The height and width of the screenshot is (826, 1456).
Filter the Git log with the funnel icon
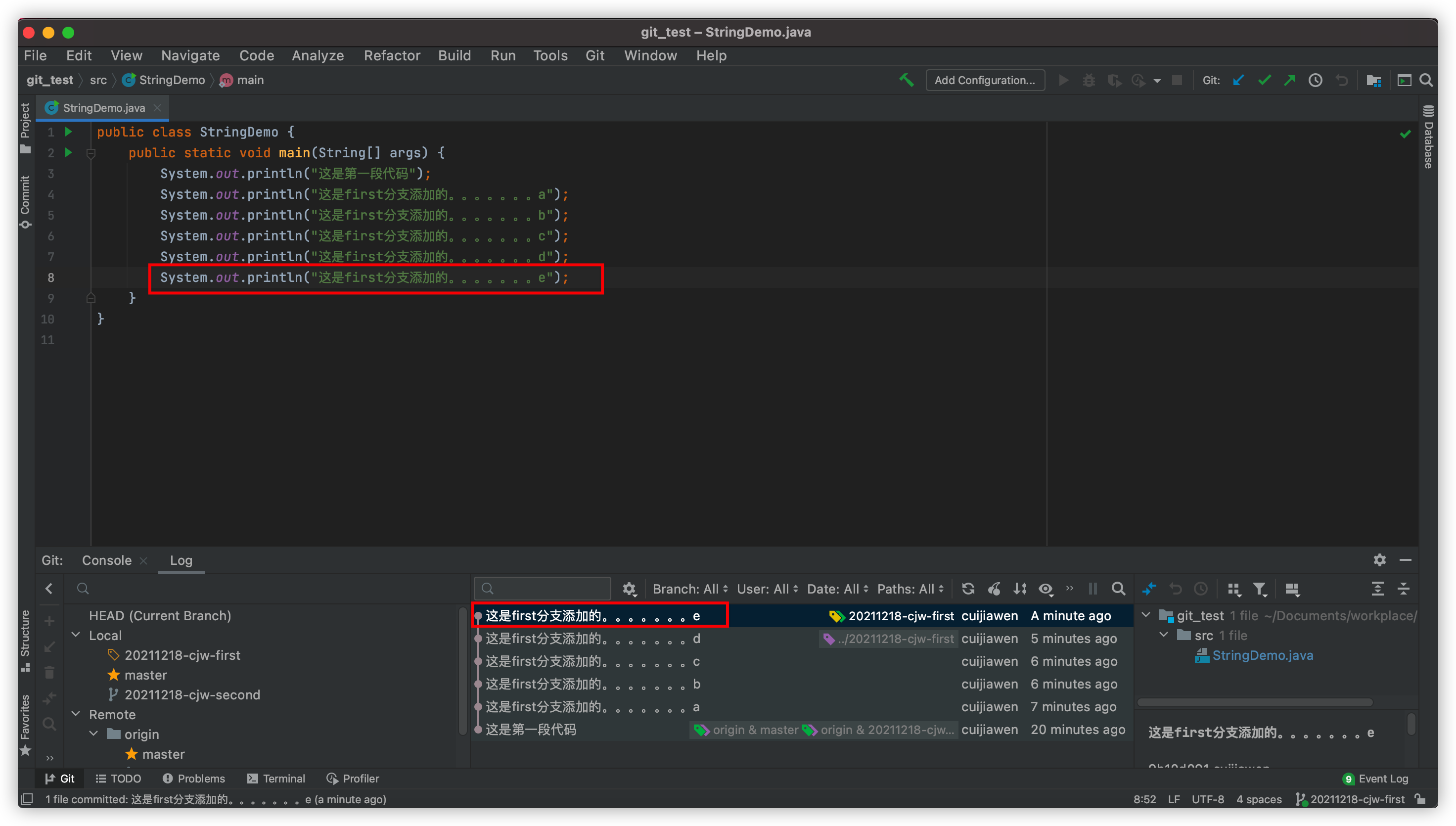coord(1260,589)
